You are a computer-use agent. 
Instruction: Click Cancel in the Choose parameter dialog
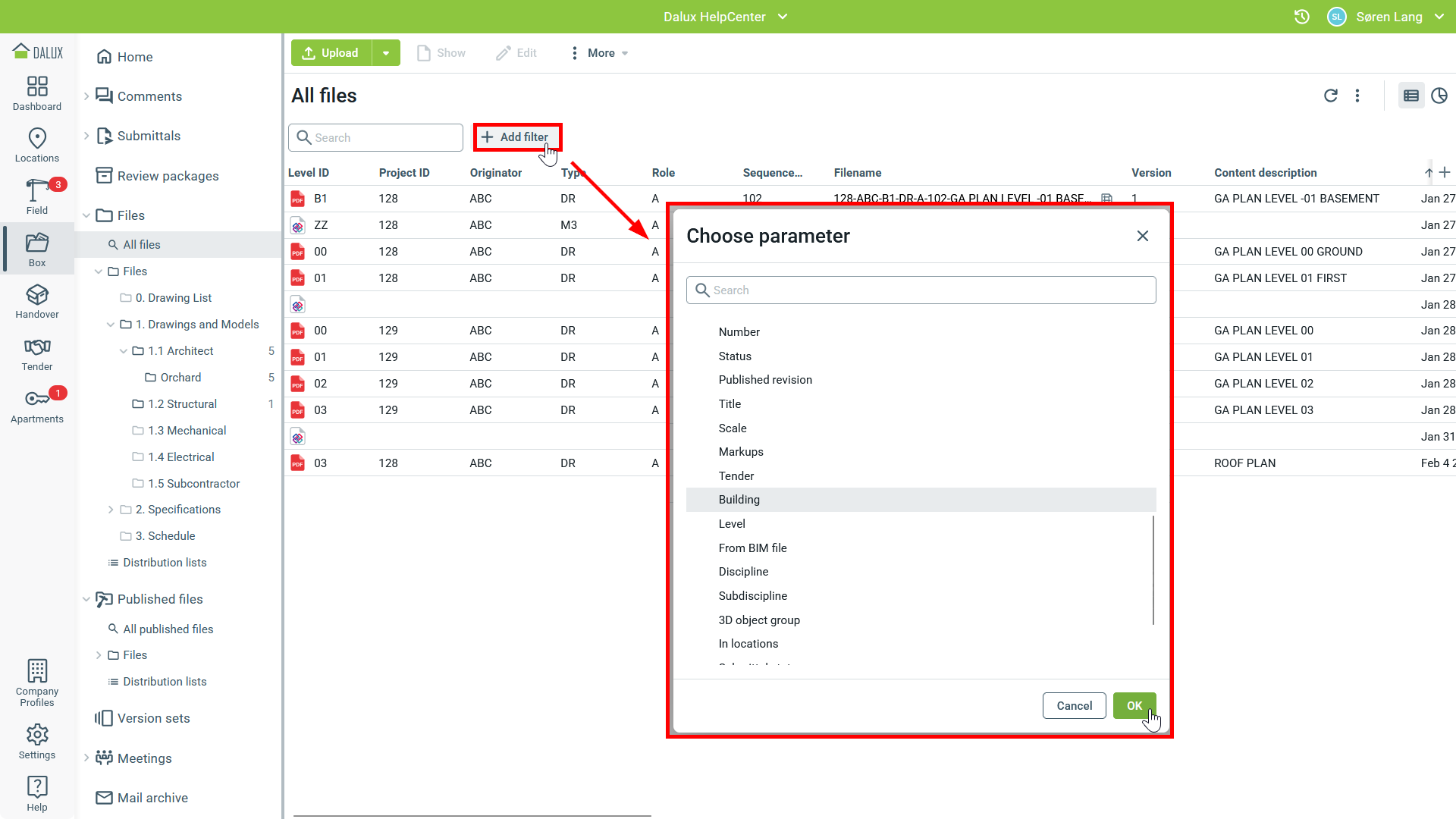[1074, 705]
